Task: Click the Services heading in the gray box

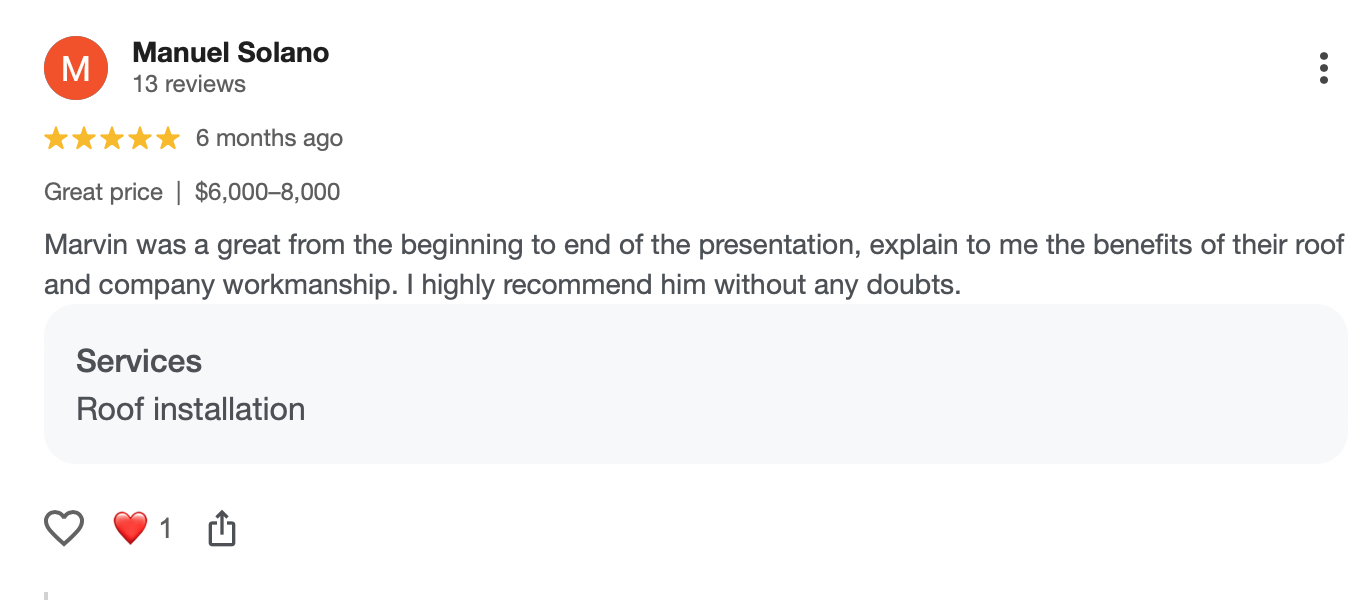Action: click(139, 361)
